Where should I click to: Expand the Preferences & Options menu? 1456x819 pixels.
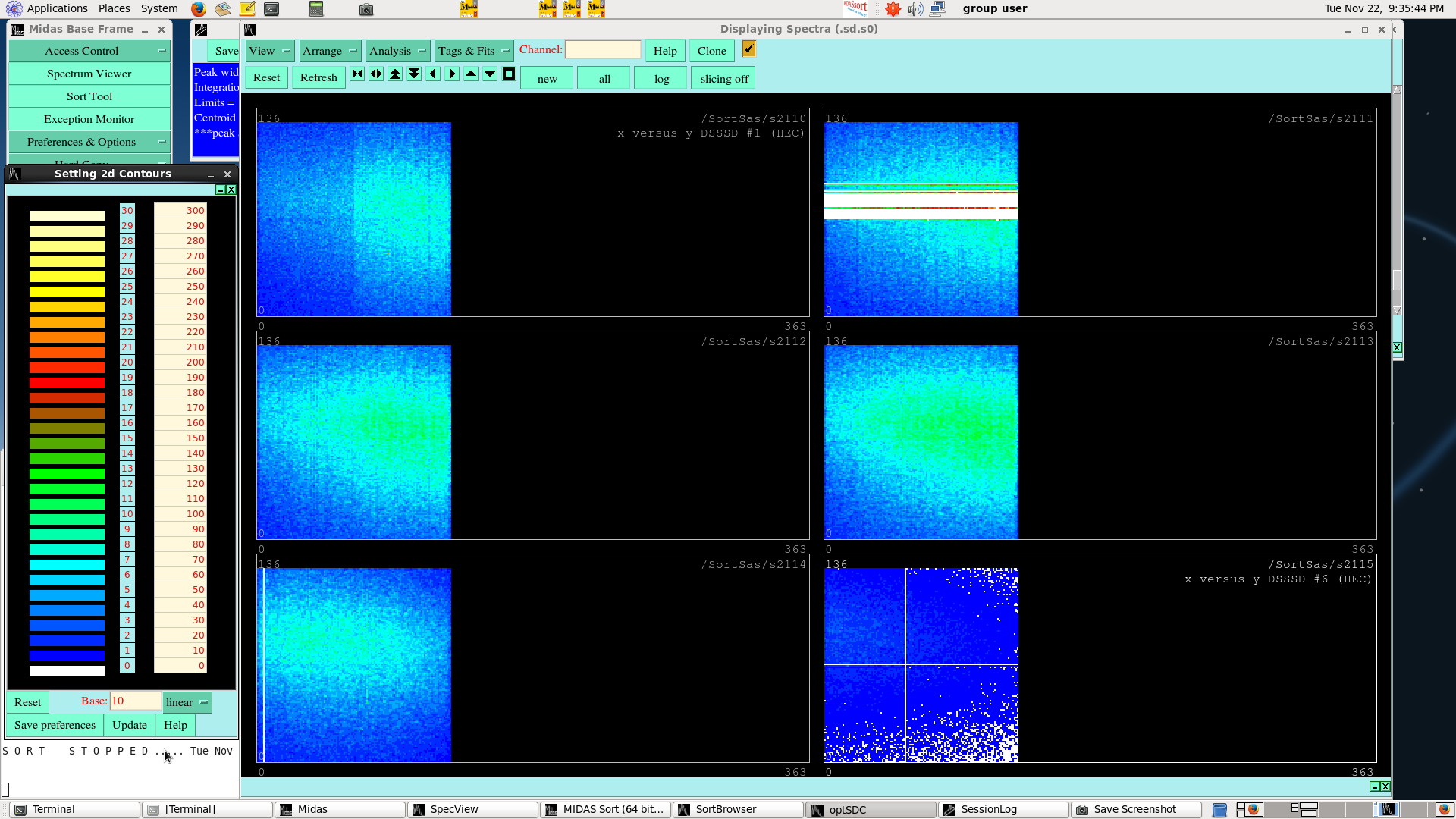pyautogui.click(x=89, y=142)
